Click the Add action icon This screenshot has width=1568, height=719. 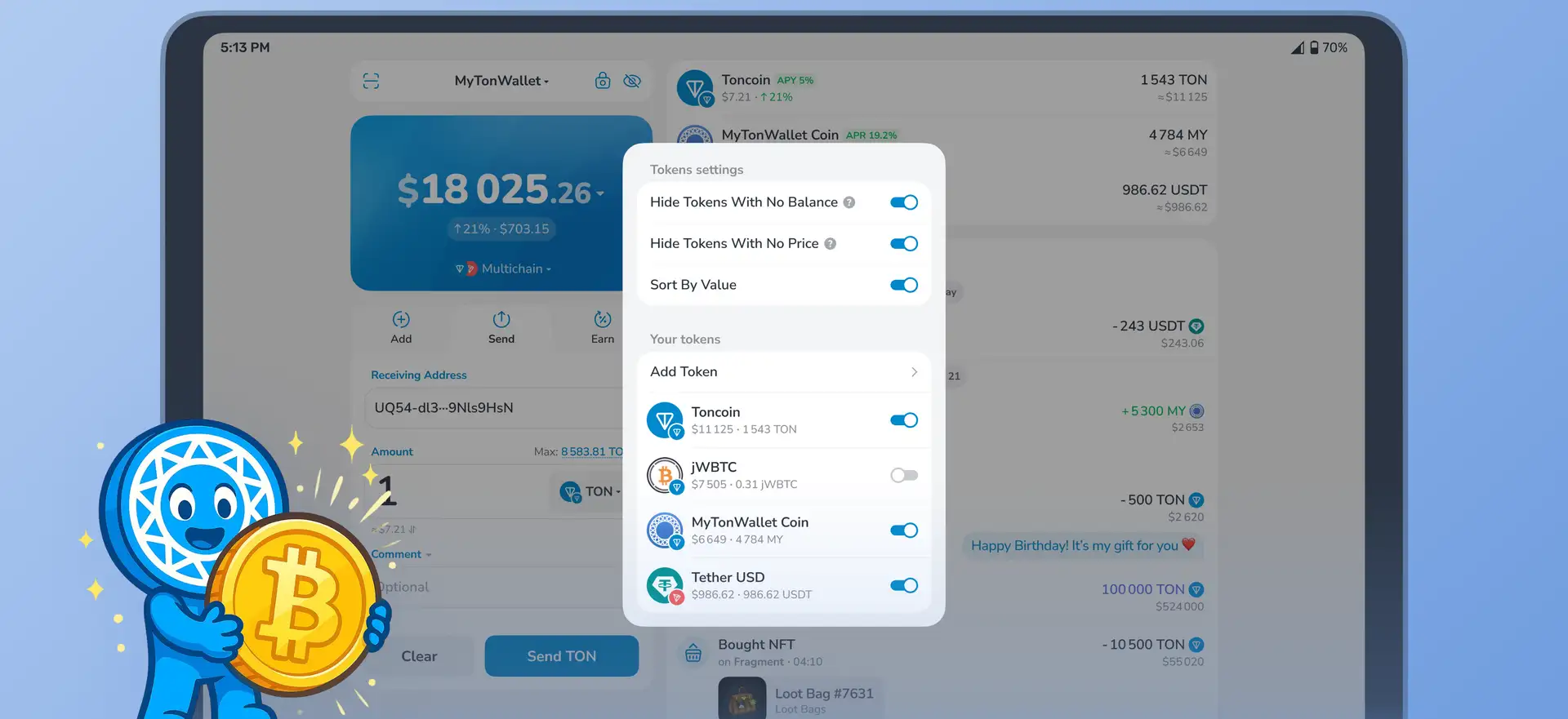[401, 320]
